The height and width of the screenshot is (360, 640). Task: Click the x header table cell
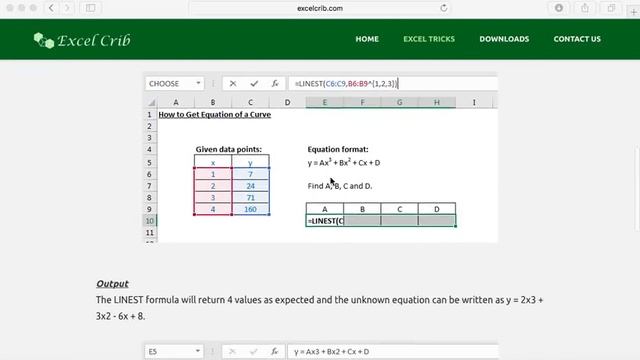[213, 163]
